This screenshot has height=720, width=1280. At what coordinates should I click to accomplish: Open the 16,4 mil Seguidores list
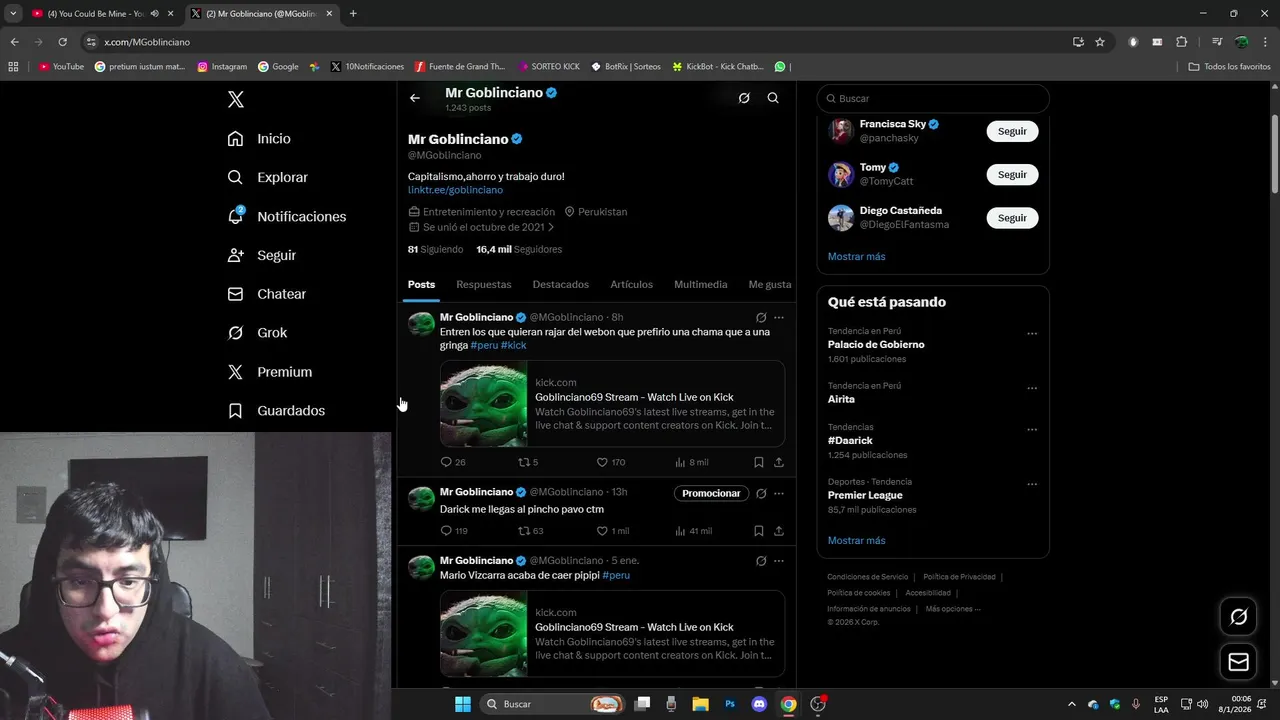(519, 249)
